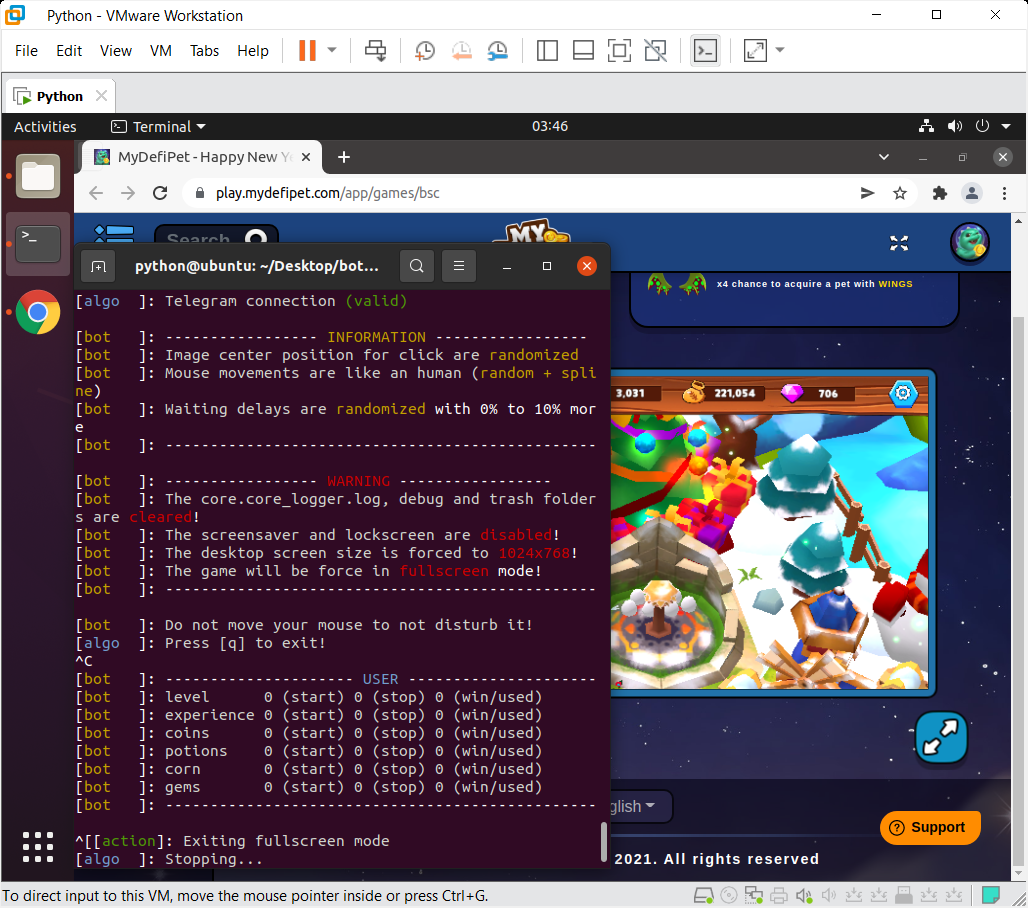Open the snapshot manager
The height and width of the screenshot is (908, 1028).
[x=498, y=50]
